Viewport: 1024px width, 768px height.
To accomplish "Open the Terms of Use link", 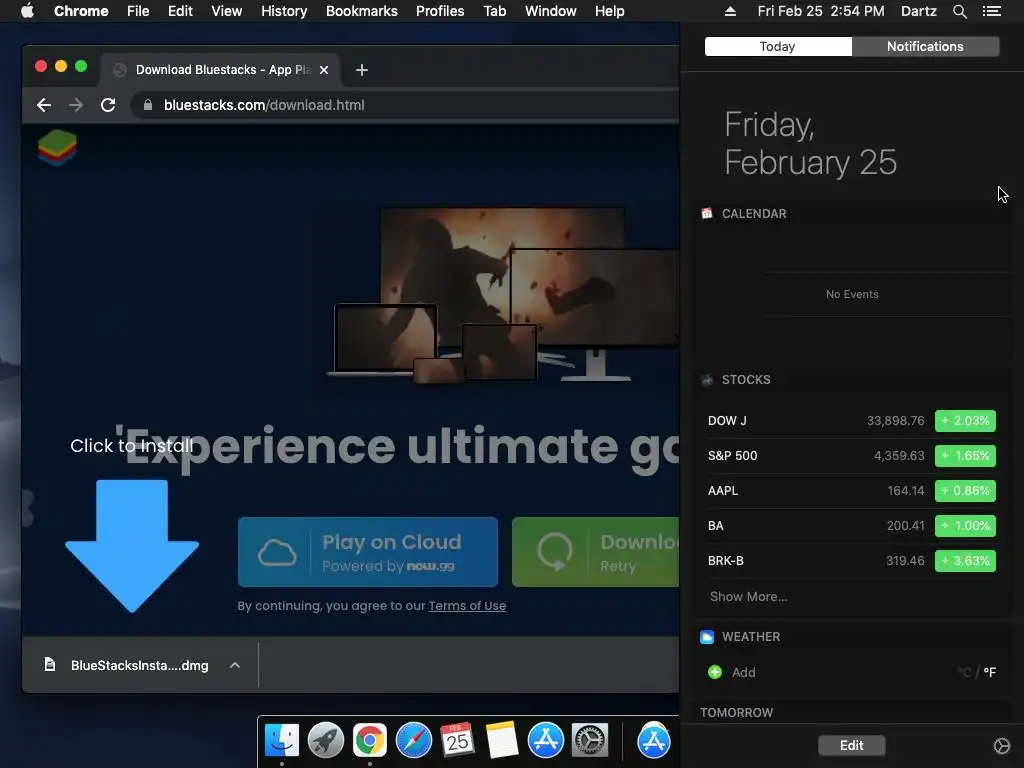I will [467, 606].
